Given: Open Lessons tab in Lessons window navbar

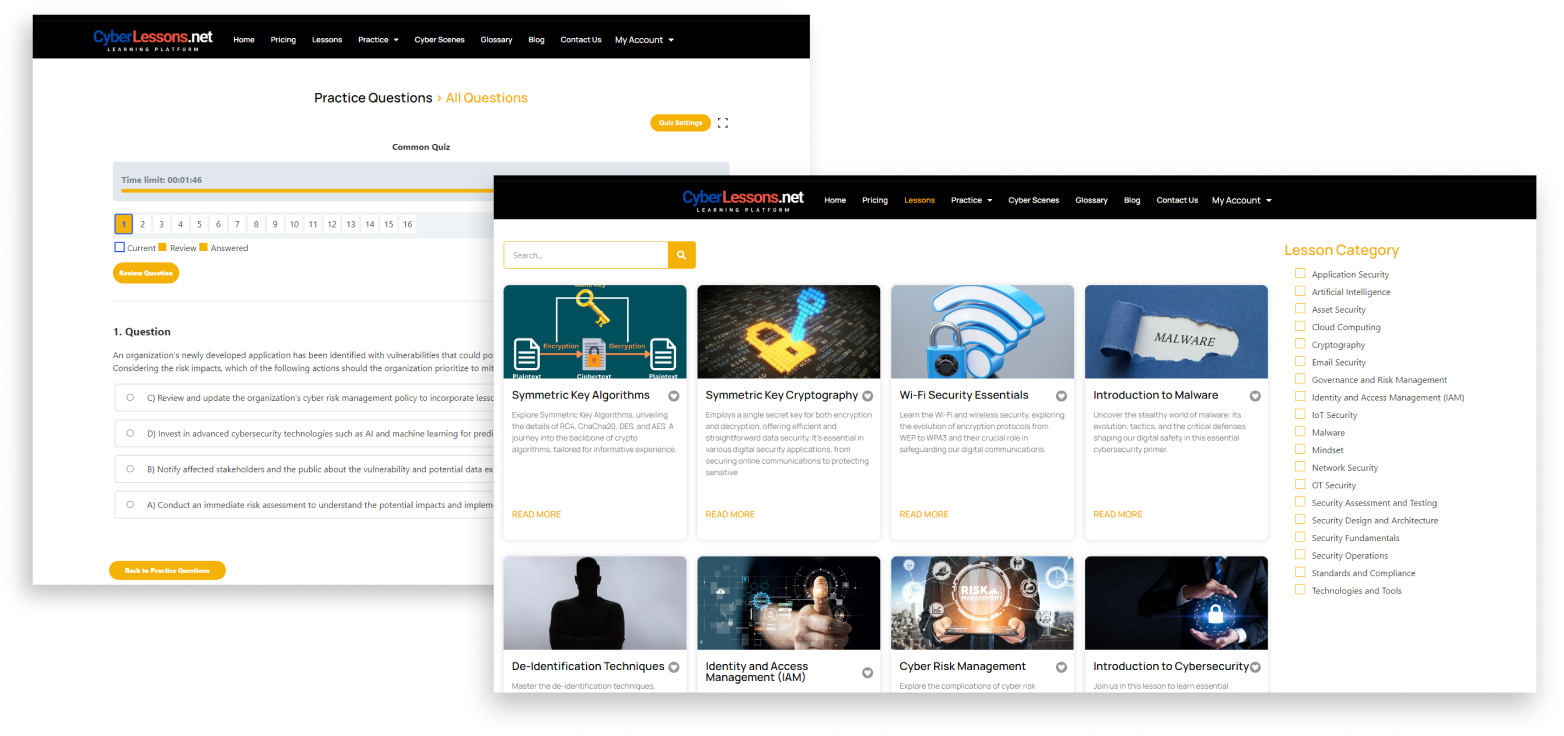Looking at the screenshot, I should 919,200.
